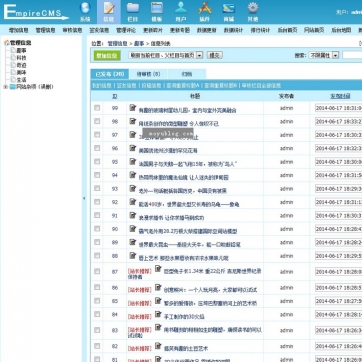Sort by the ID column header
362x362 pixels.
pyautogui.click(x=115, y=96)
